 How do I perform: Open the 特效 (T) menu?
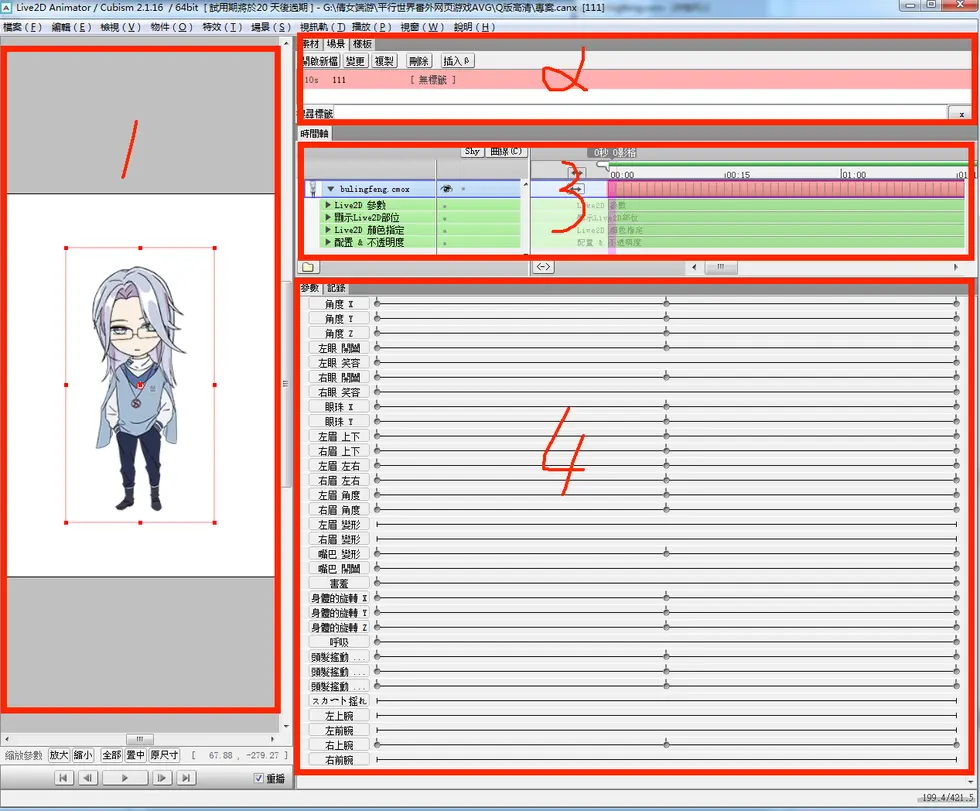222,27
